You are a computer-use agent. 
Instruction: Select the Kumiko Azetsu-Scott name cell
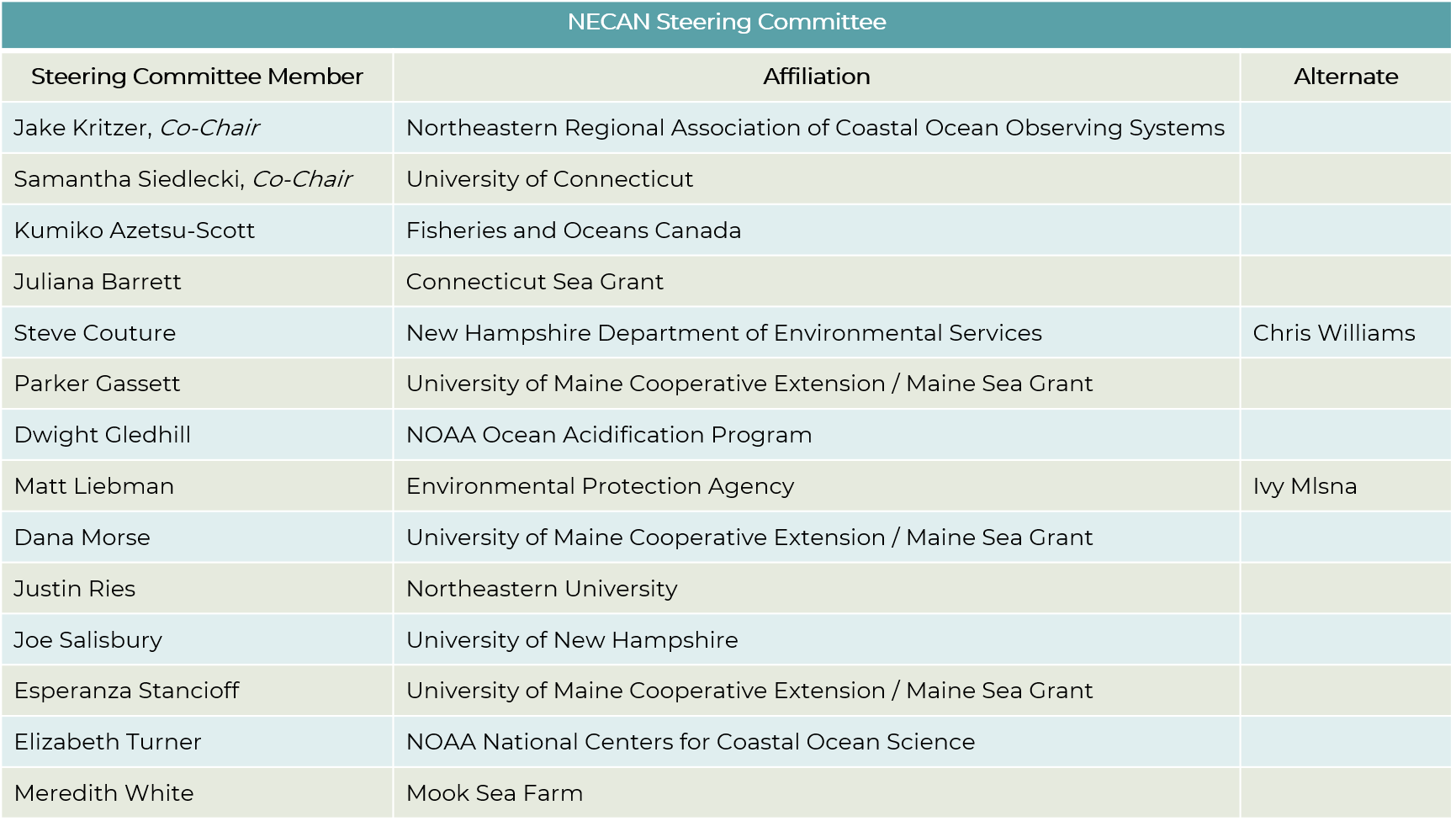point(197,230)
